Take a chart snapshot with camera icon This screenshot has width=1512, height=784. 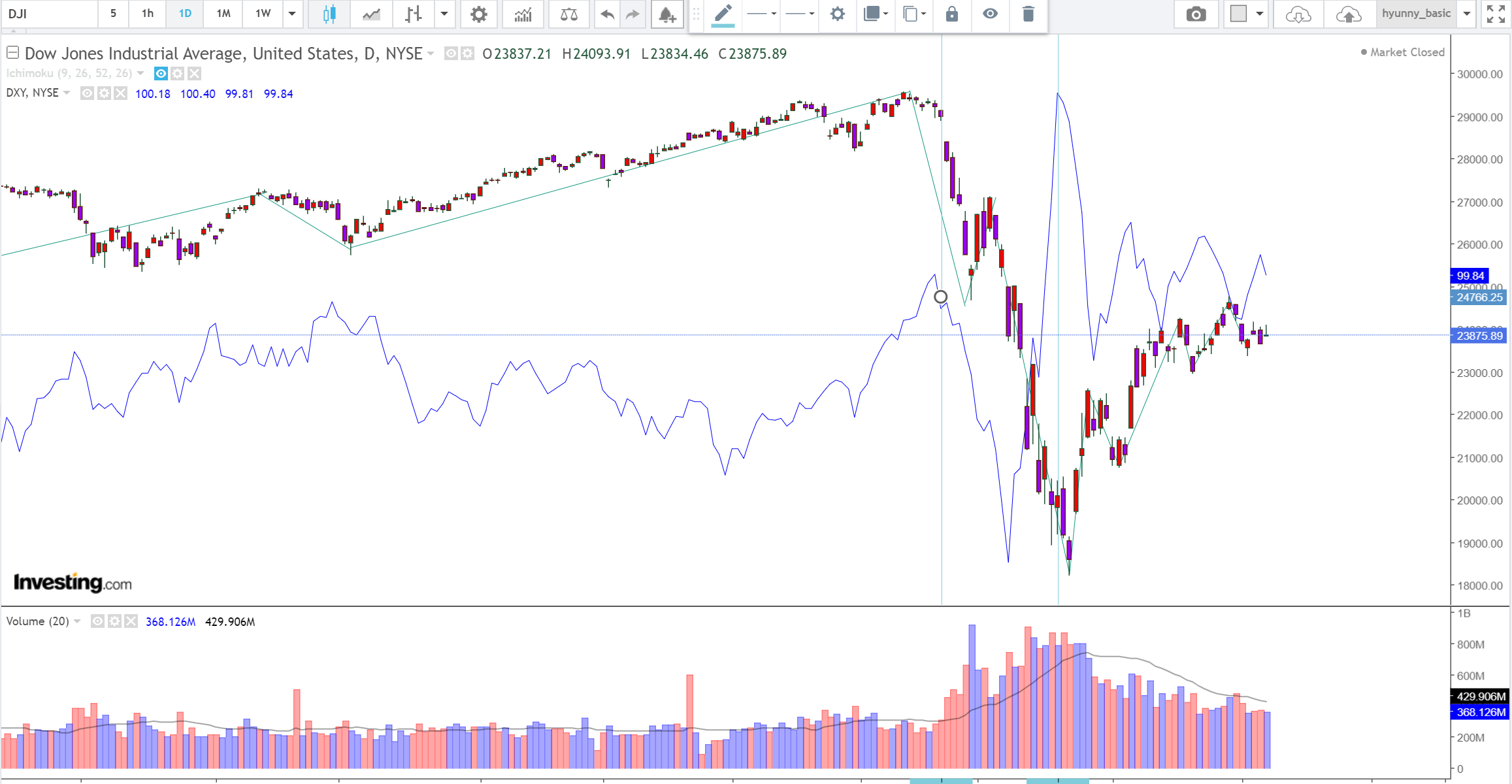[x=1196, y=14]
